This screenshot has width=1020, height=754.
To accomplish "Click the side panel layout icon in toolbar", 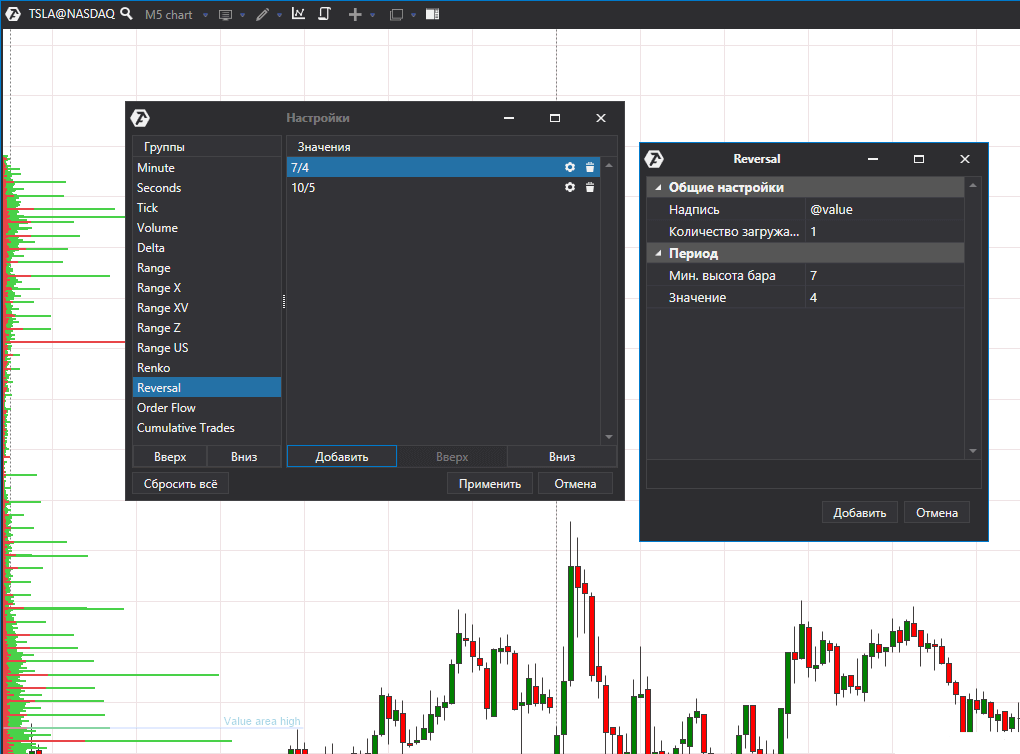I will pyautogui.click(x=432, y=15).
